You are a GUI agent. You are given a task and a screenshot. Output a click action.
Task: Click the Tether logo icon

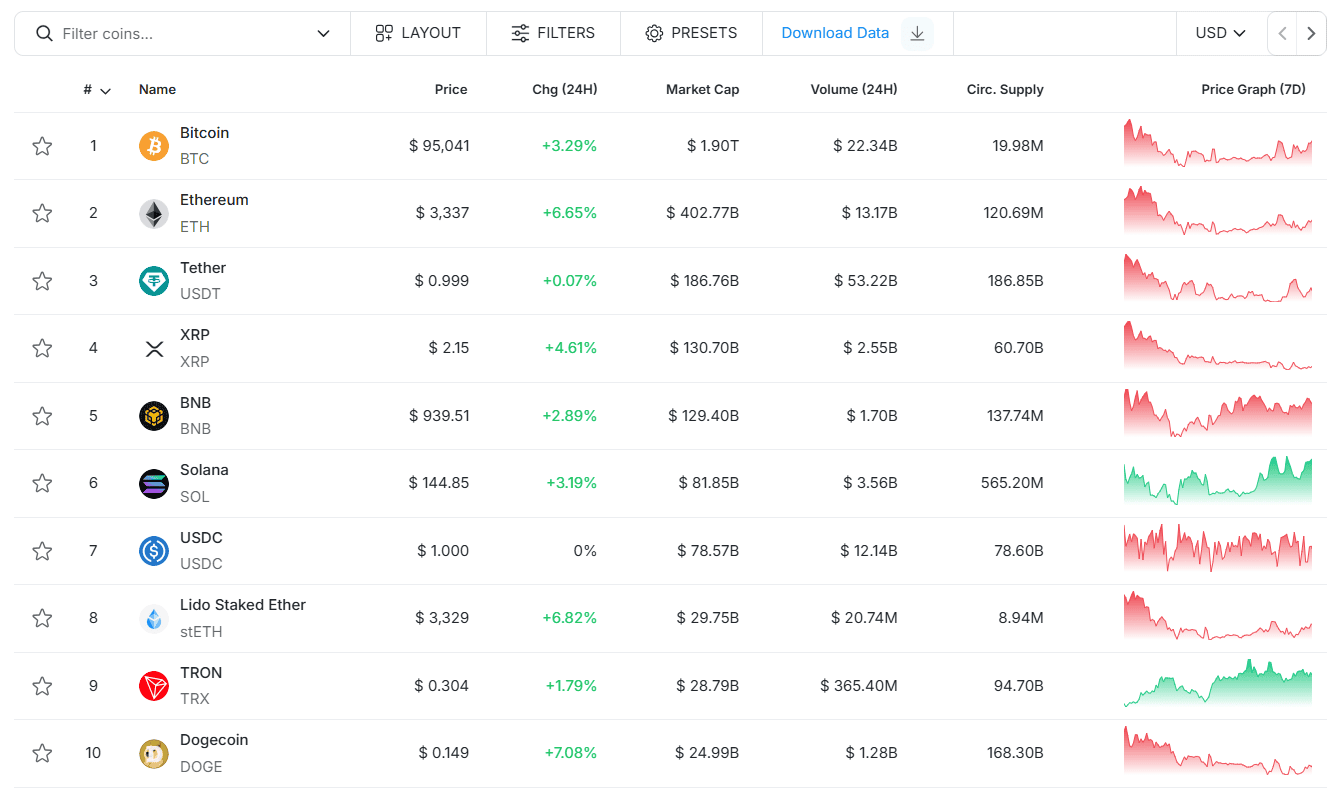point(154,281)
